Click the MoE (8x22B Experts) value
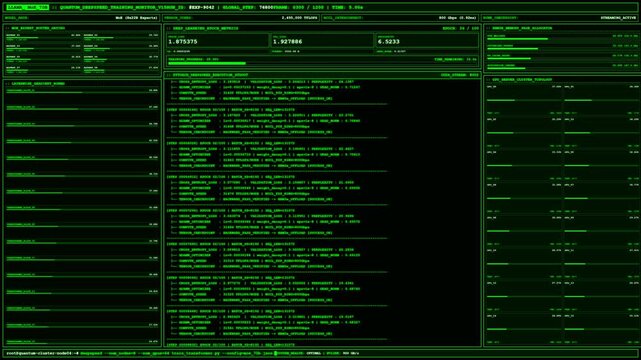 click(x=137, y=18)
